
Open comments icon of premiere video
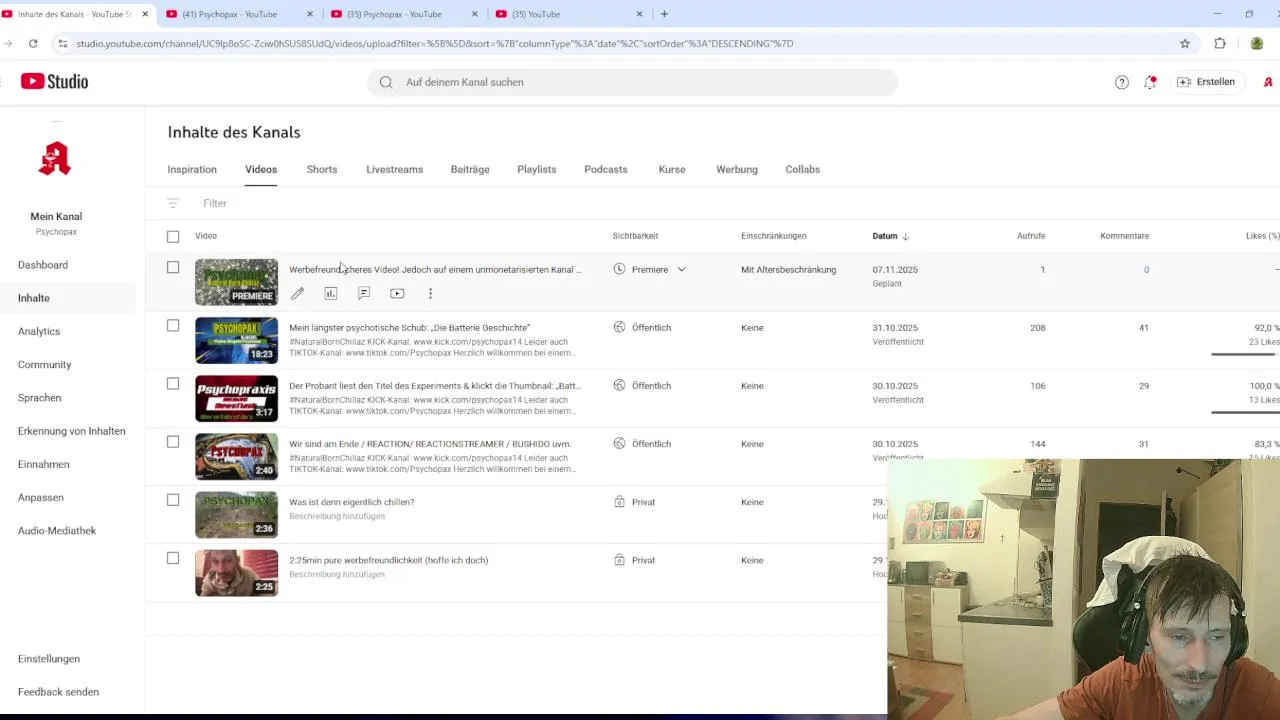pyautogui.click(x=364, y=293)
